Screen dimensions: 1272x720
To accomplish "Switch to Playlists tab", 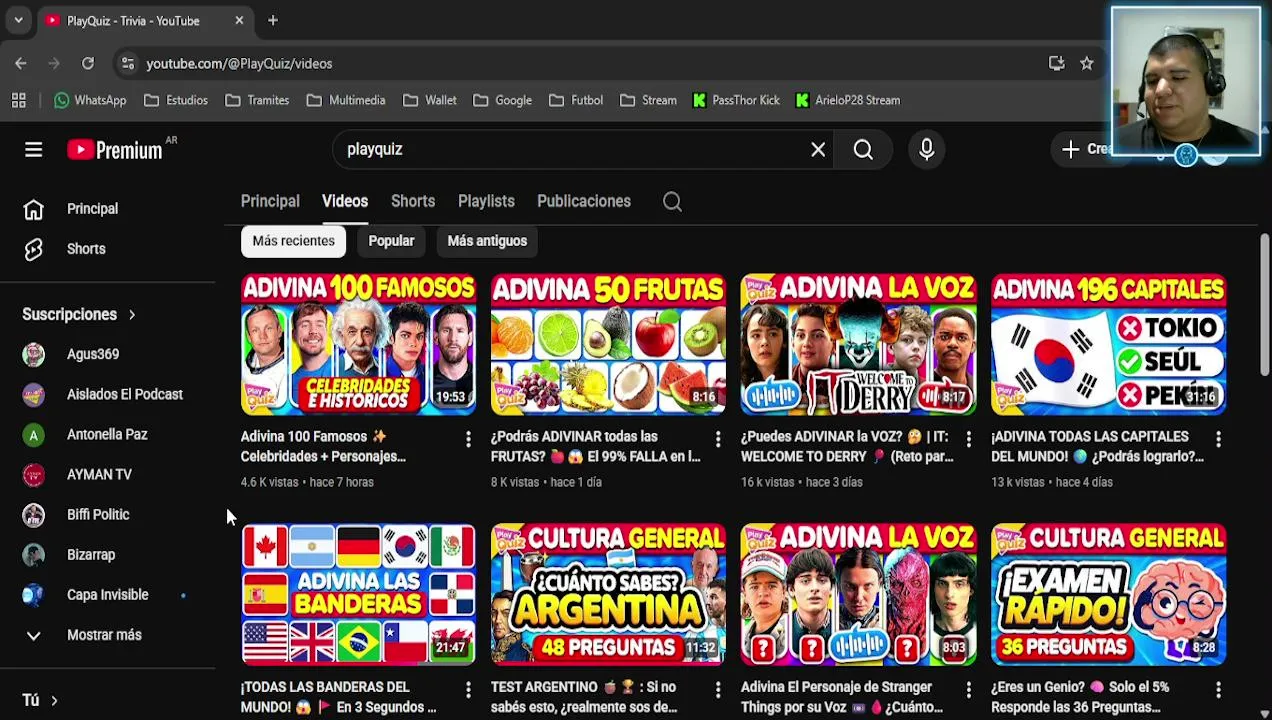I will [x=486, y=201].
